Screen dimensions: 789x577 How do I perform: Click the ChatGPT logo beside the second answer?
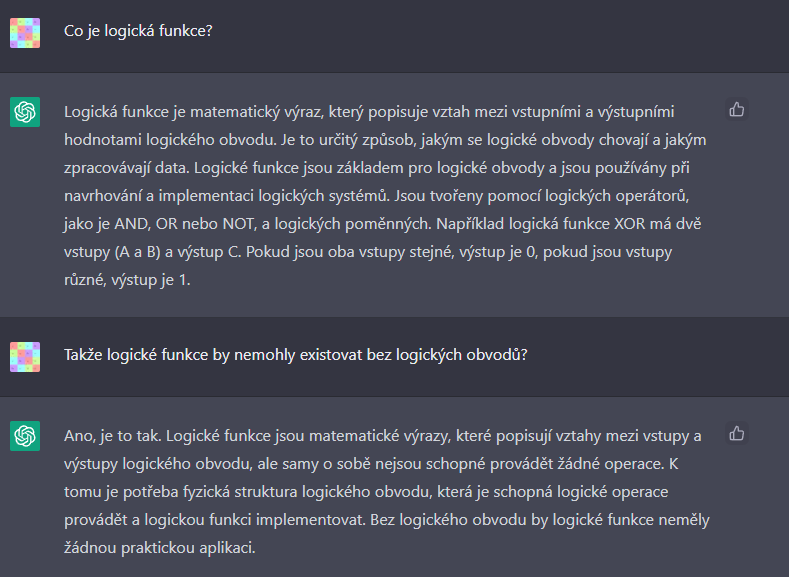click(x=25, y=436)
